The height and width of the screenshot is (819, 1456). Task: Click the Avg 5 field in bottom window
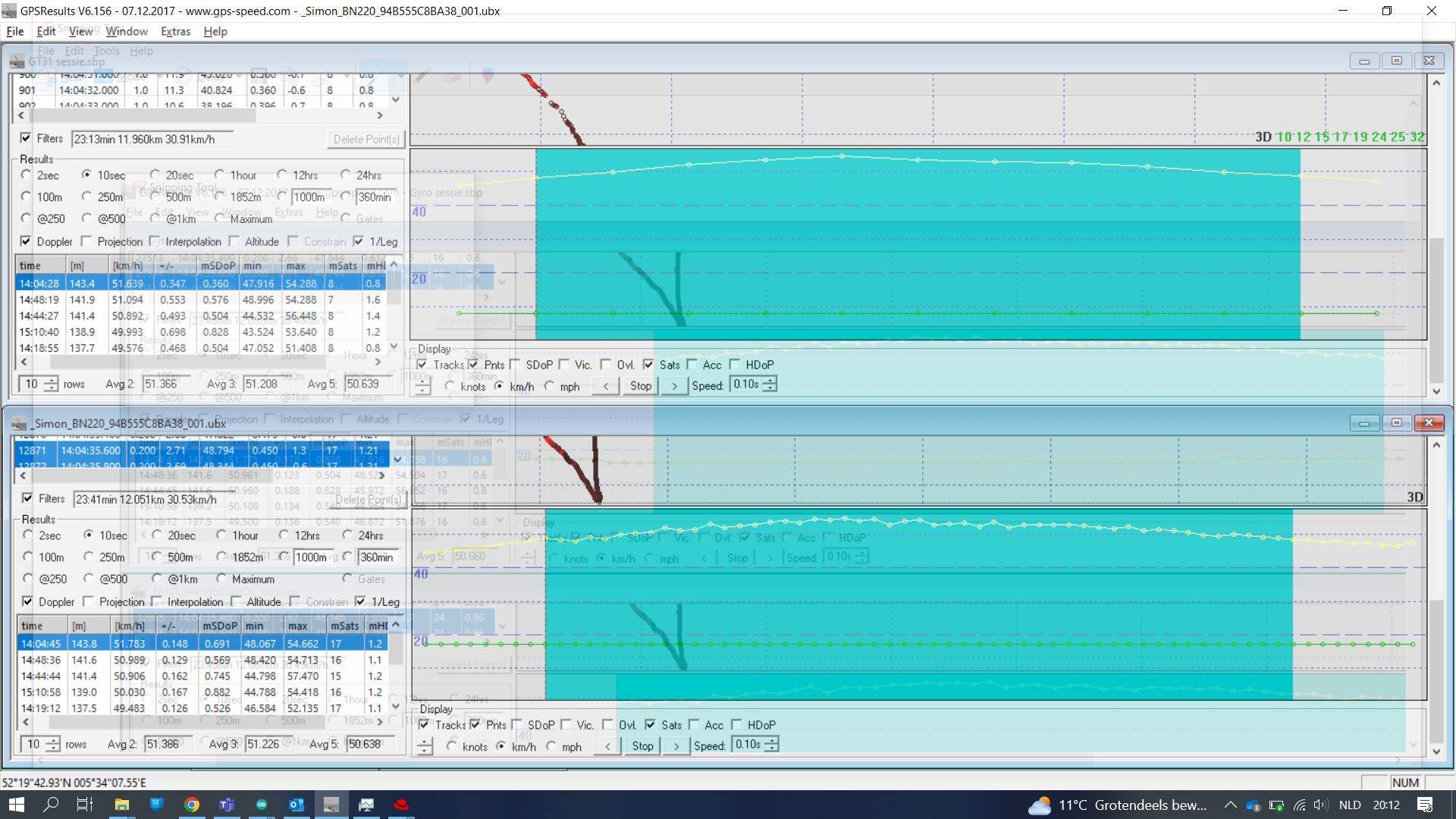click(x=369, y=744)
